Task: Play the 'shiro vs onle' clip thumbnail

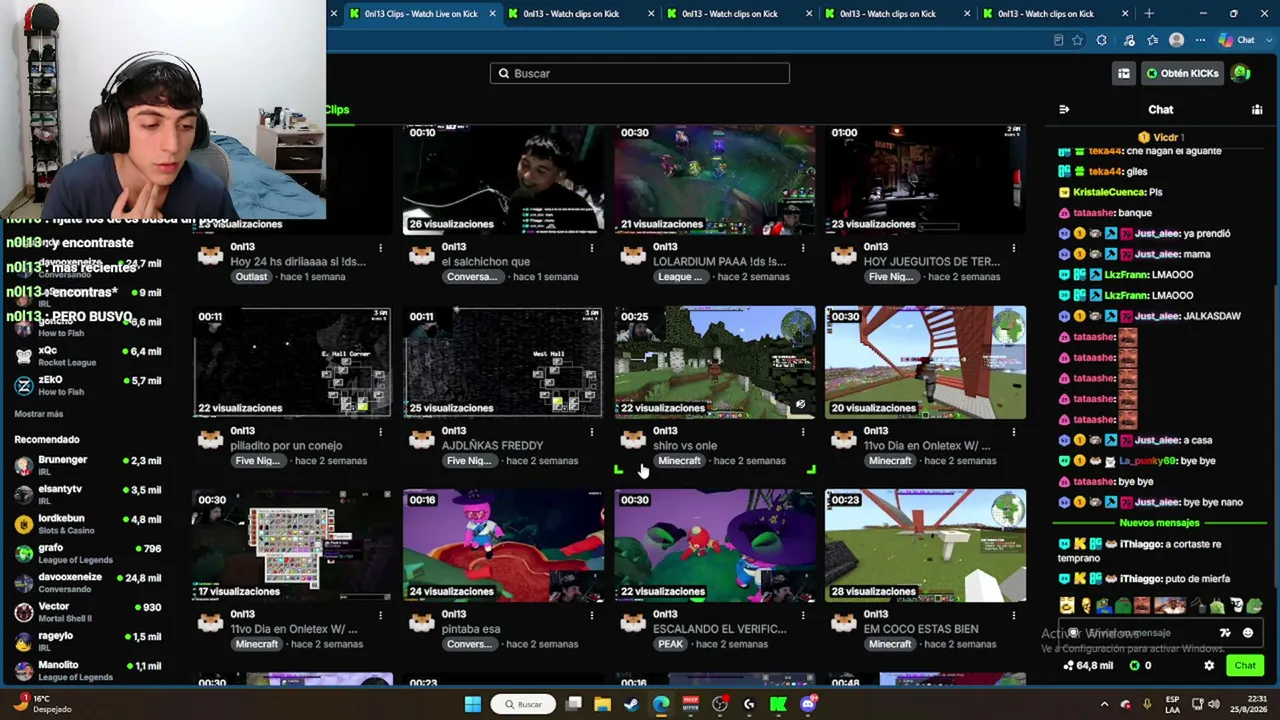Action: click(714, 362)
